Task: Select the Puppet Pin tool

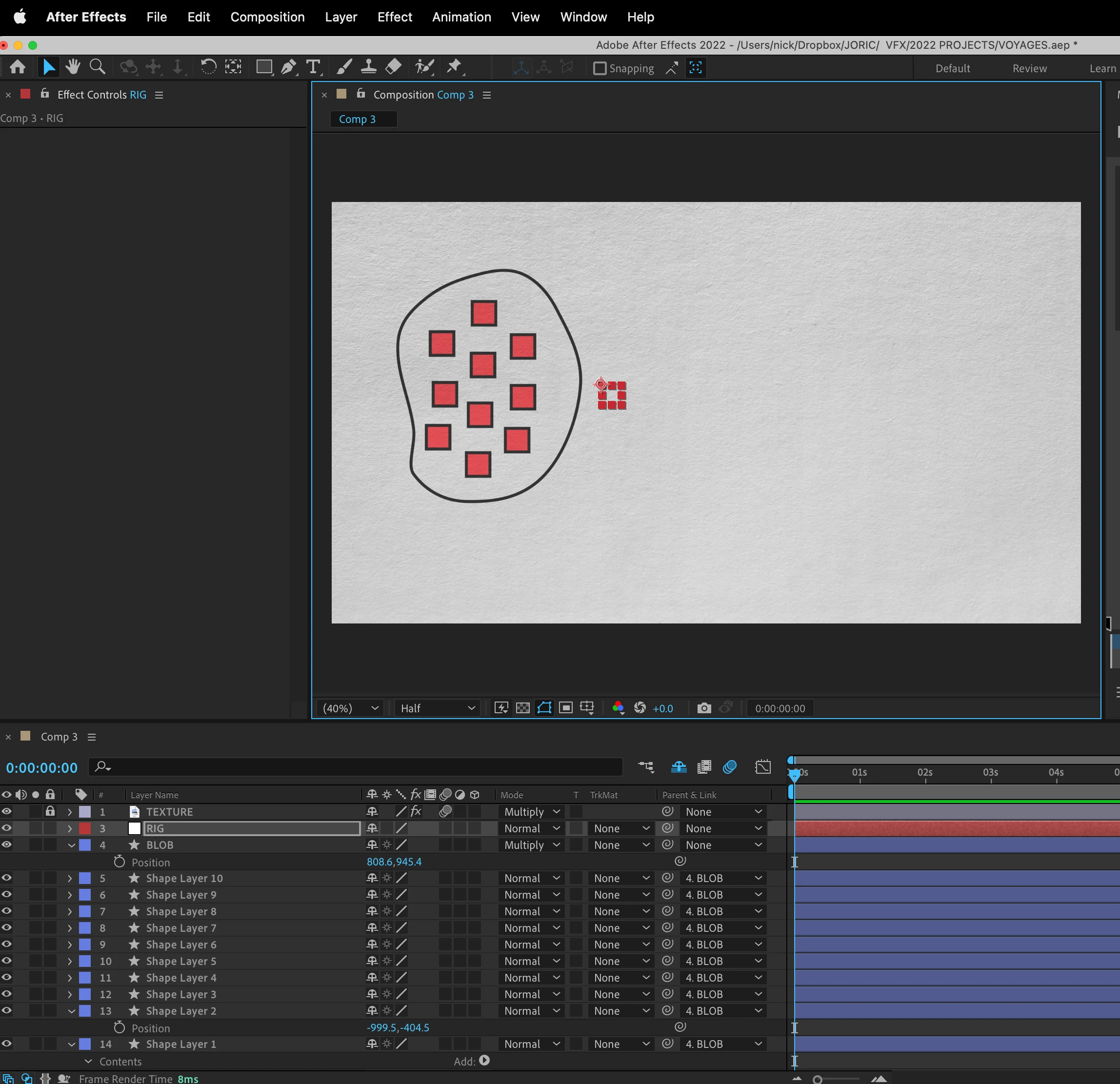Action: click(454, 67)
